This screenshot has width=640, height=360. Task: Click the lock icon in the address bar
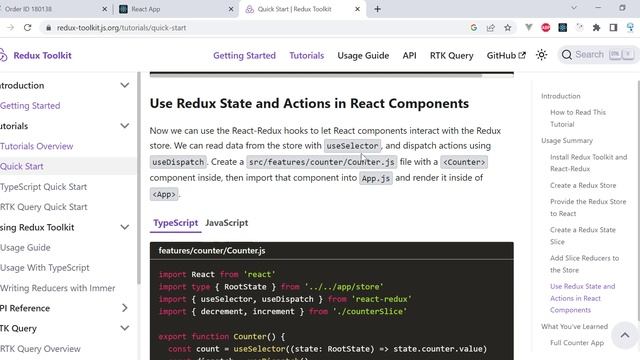click(x=49, y=28)
